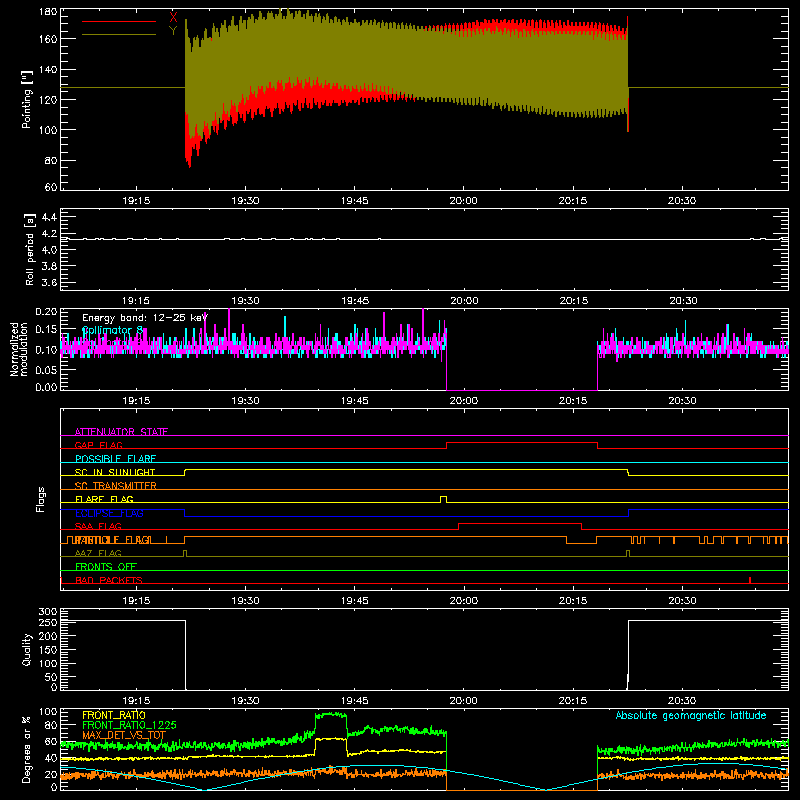Click the GAP_FLAG label
Screen dimensions: 800x800
click(x=98, y=445)
